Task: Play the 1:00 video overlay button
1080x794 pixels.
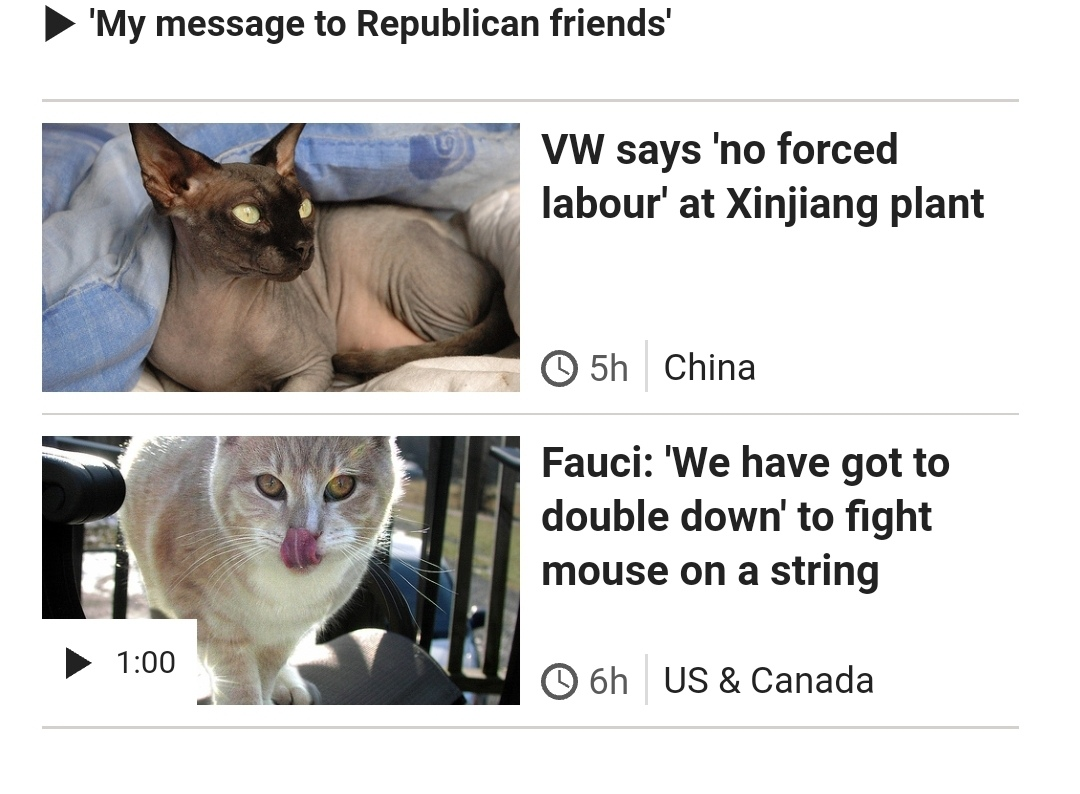Action: point(120,662)
